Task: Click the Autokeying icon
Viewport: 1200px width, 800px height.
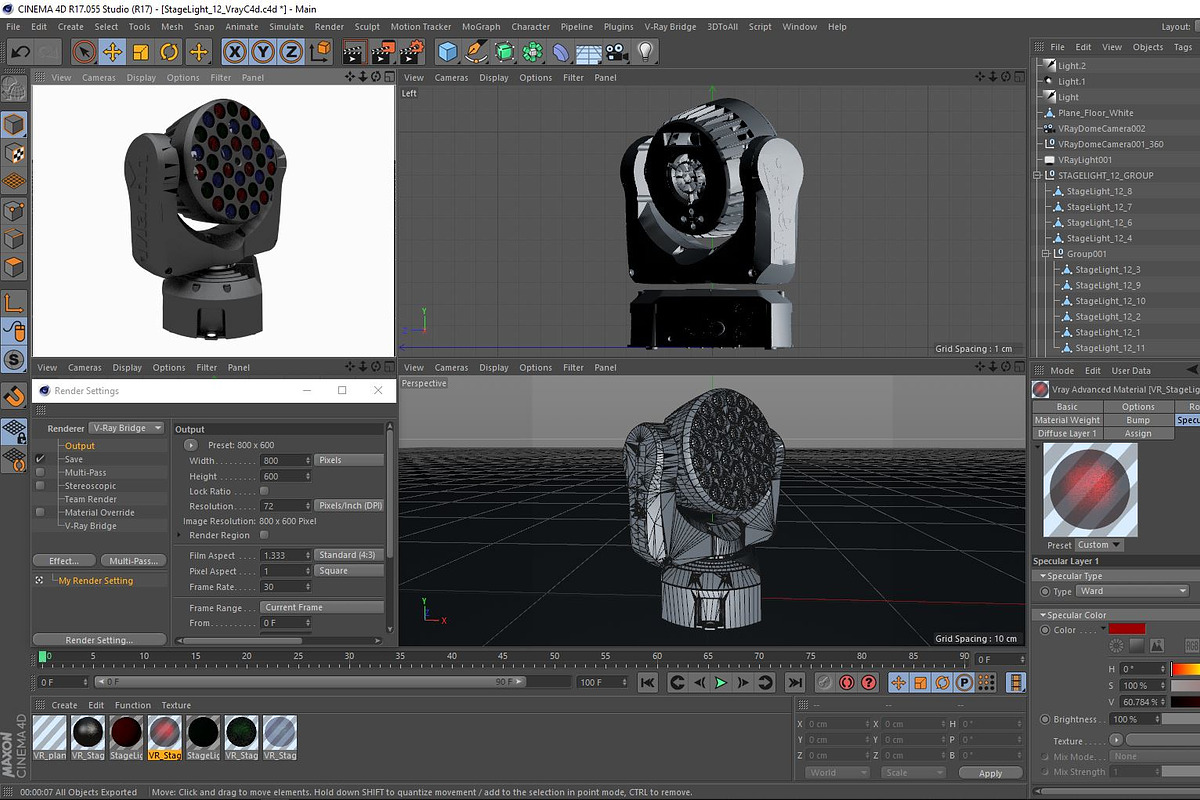Action: (847, 683)
